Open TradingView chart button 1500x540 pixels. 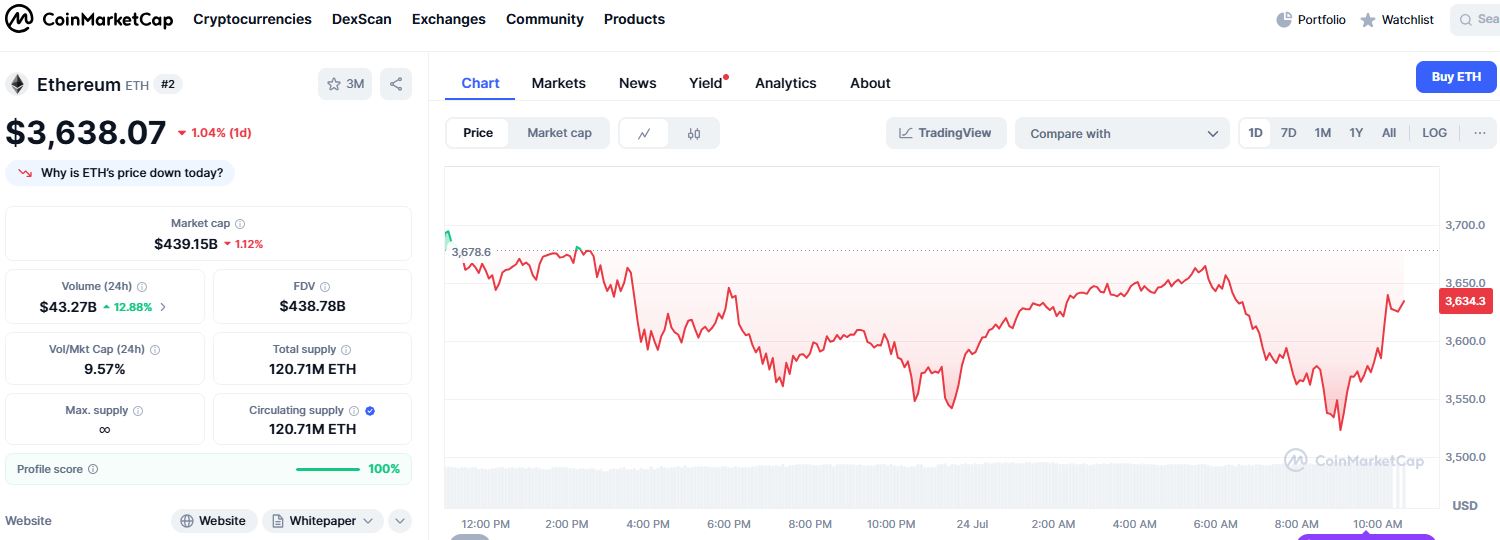[945, 133]
